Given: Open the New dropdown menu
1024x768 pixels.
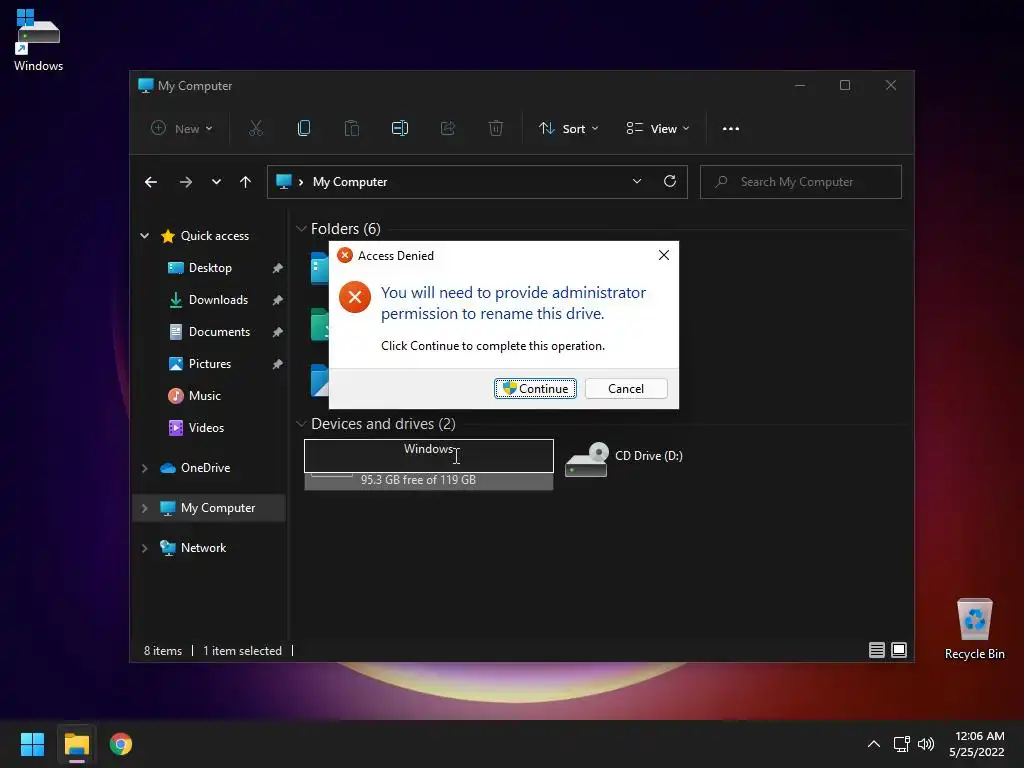Looking at the screenshot, I should pos(182,129).
